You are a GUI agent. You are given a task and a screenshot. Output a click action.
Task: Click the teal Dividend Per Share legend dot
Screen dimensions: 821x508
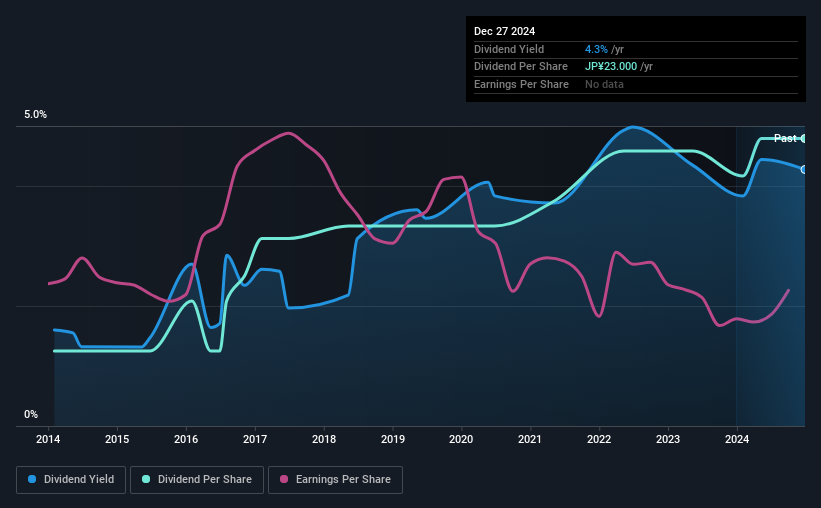click(x=146, y=479)
